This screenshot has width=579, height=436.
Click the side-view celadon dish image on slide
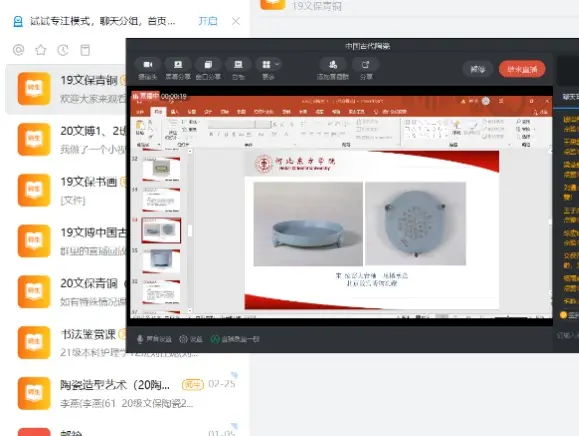point(308,224)
